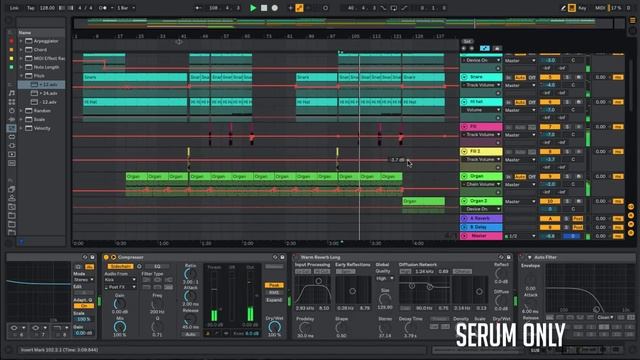Image resolution: width=640 pixels, height=360 pixels.
Task: Click the Tap tempo button
Action: point(31,8)
